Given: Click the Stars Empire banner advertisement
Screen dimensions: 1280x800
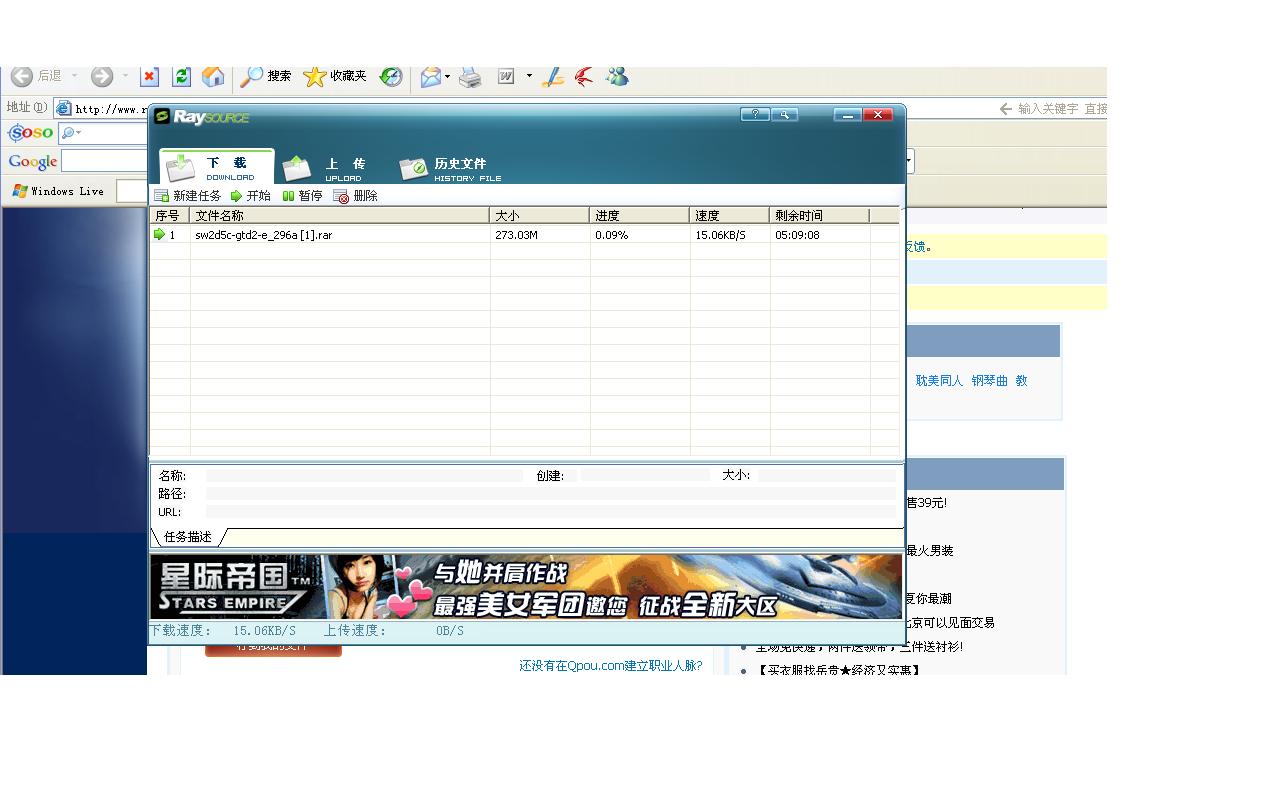Looking at the screenshot, I should coord(525,587).
